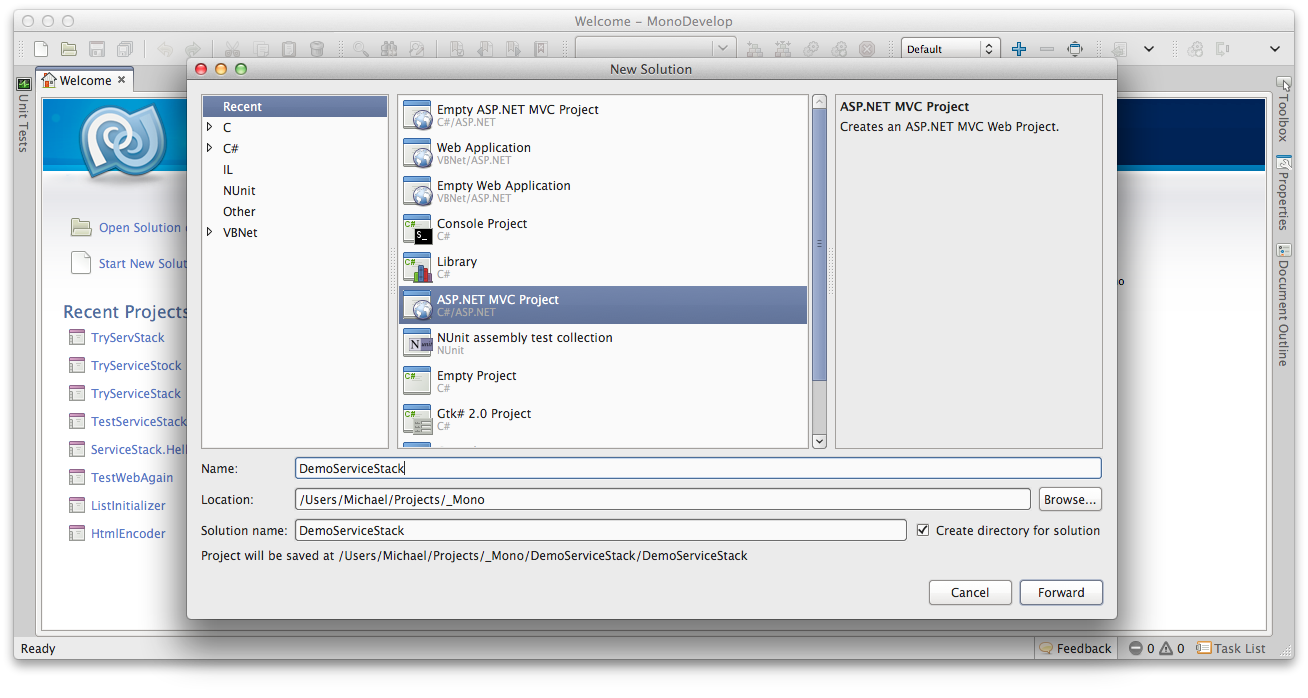Expand the VBNet category in the tree

coord(209,232)
